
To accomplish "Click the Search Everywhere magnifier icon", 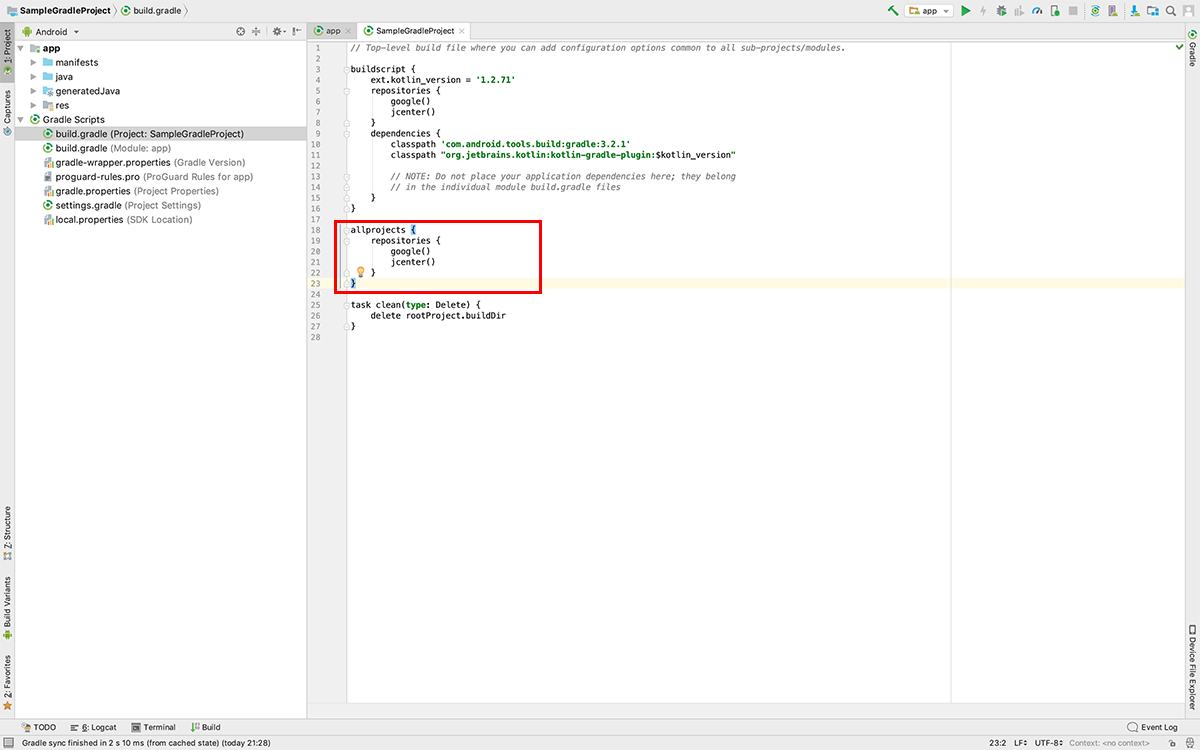I will pos(1171,10).
